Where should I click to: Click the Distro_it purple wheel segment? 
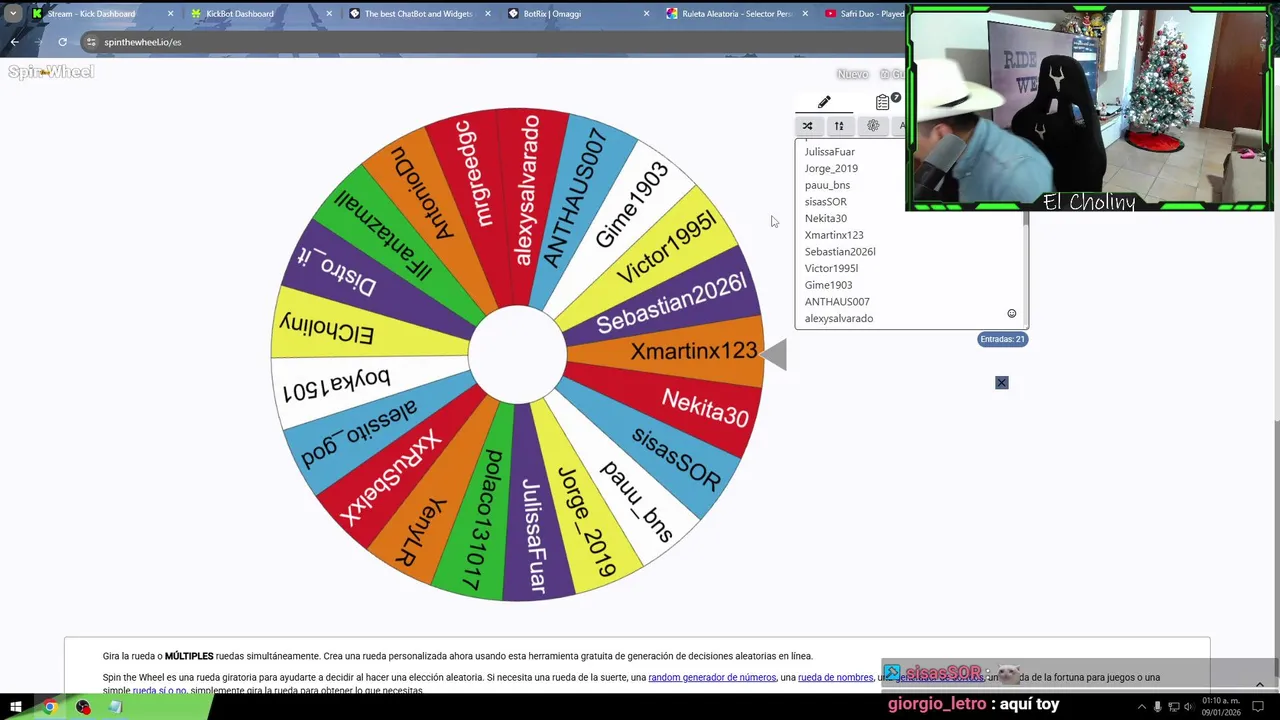coord(338,274)
